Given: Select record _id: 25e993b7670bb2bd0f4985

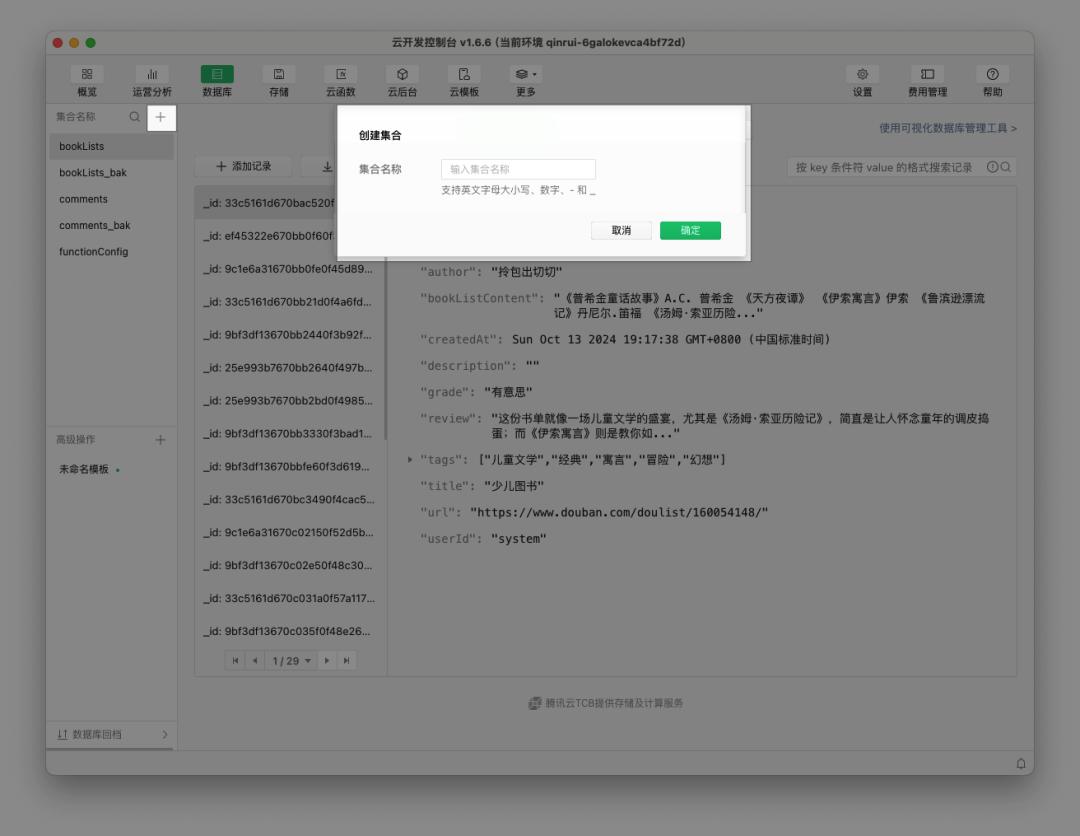Looking at the screenshot, I should click(289, 400).
